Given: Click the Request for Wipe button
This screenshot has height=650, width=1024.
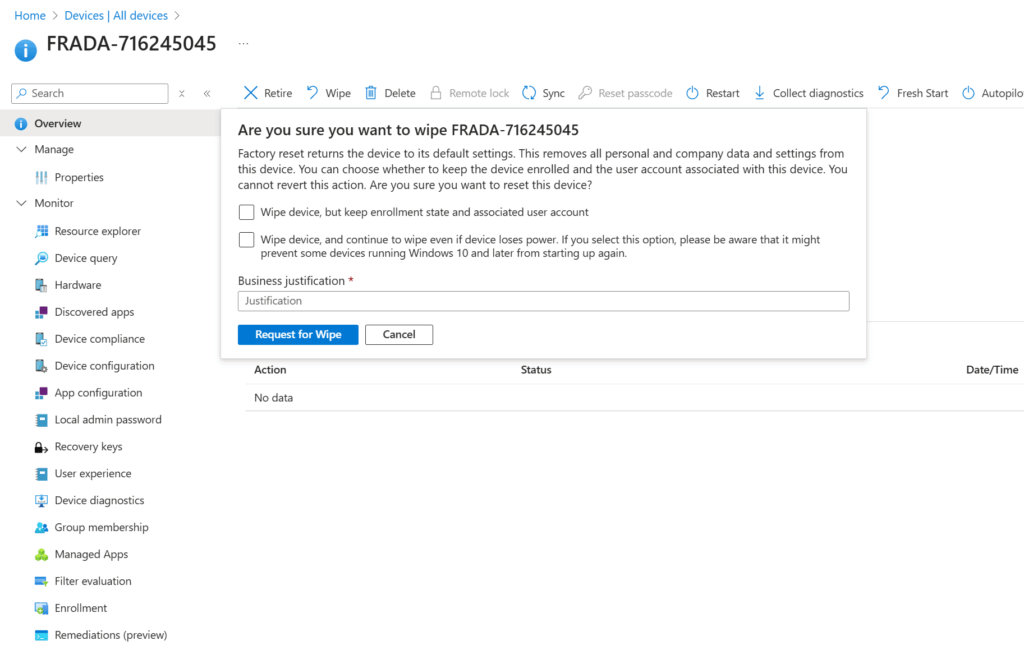Looking at the screenshot, I should click(x=298, y=334).
